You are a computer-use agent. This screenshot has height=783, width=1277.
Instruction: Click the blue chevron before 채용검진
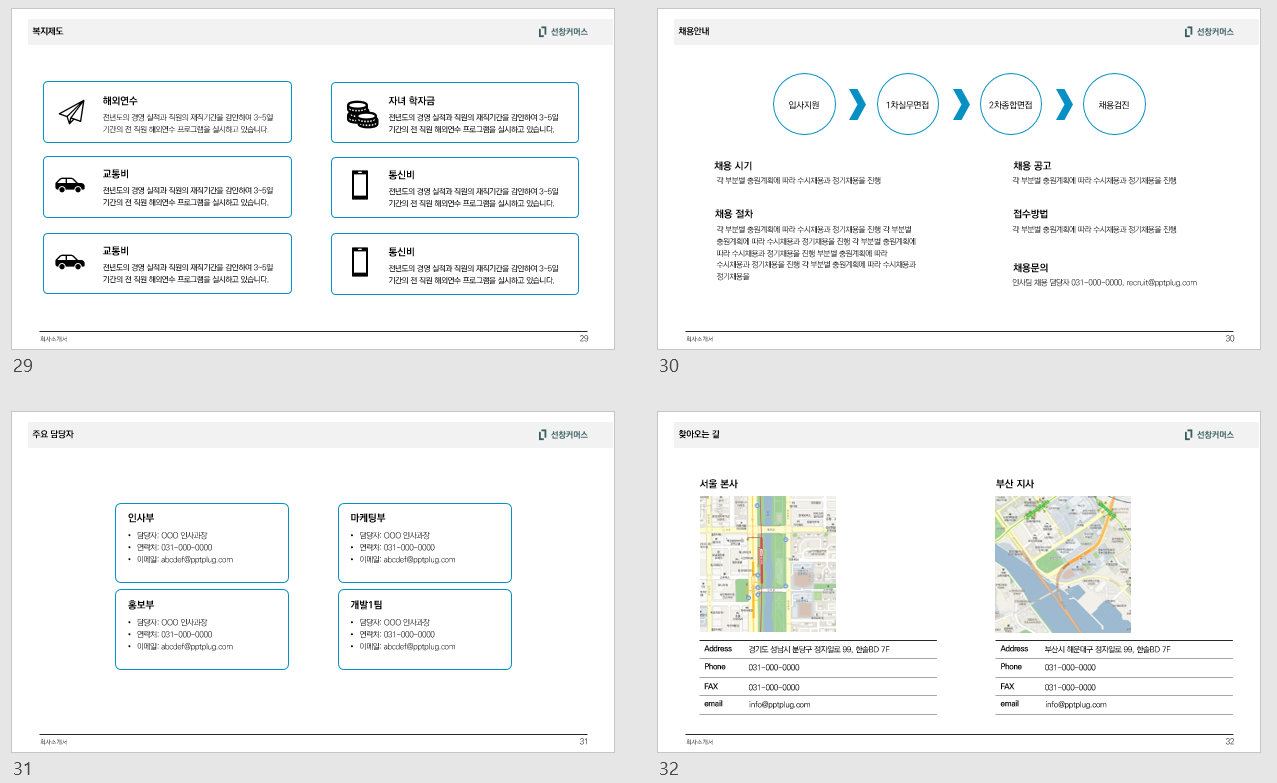pyautogui.click(x=1064, y=104)
